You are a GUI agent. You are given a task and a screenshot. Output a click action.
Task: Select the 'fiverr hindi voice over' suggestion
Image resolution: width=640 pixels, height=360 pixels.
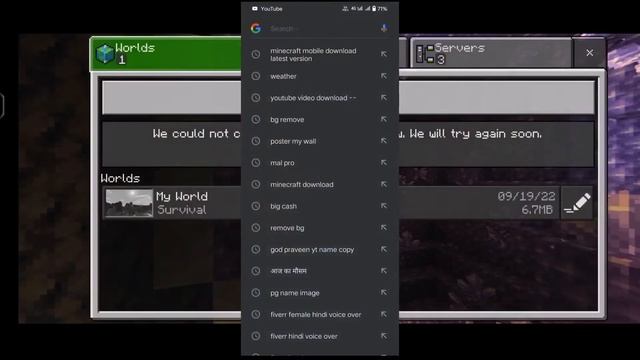[x=304, y=336]
